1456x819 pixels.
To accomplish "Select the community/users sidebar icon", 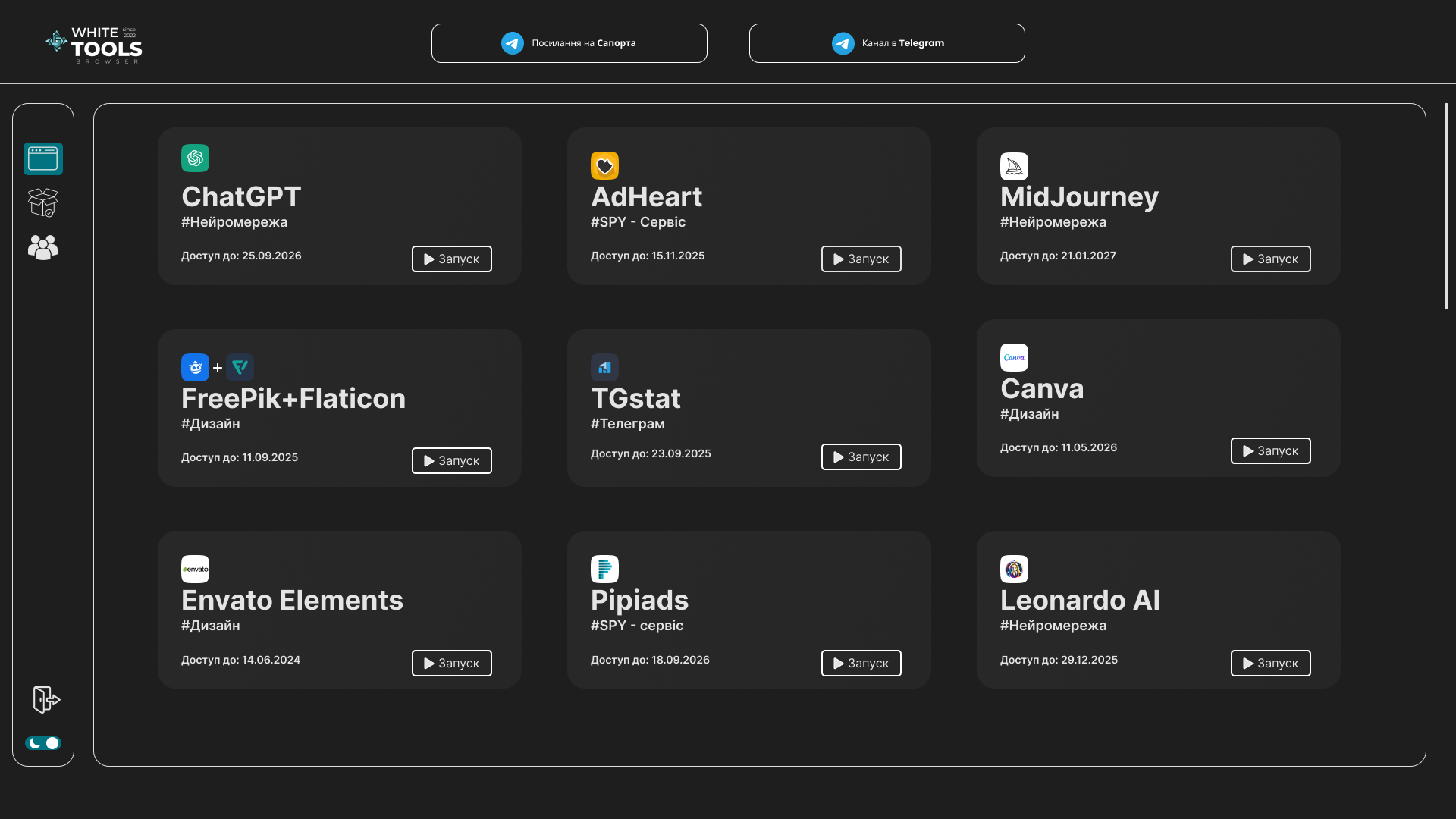I will coord(43,247).
